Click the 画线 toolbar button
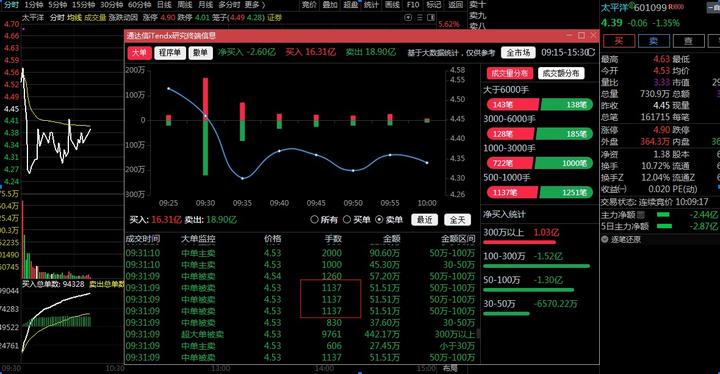Viewport: 720px width, 374px height. click(x=392, y=5)
